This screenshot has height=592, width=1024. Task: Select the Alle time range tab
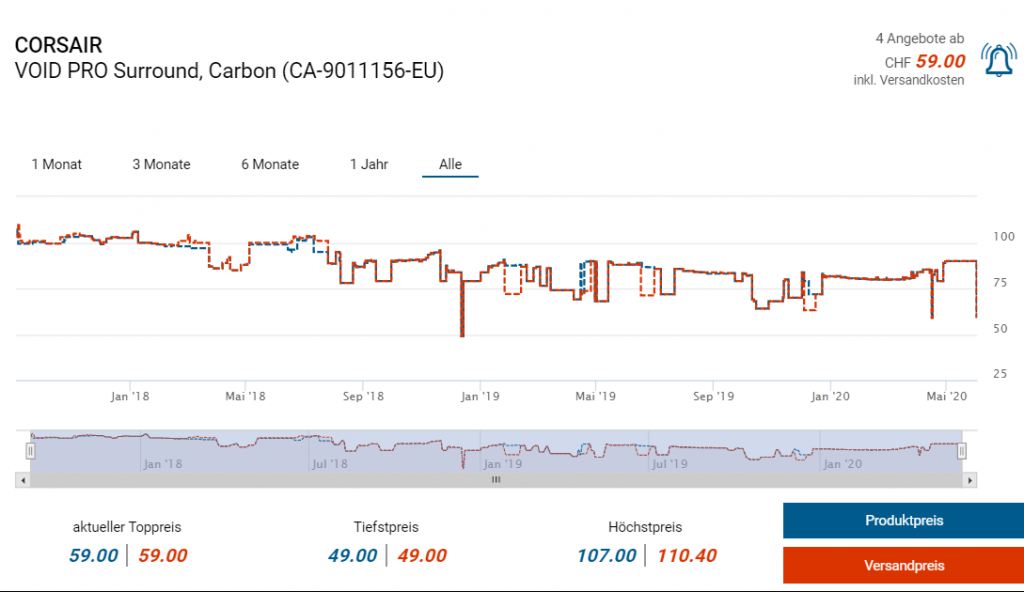pyautogui.click(x=450, y=164)
